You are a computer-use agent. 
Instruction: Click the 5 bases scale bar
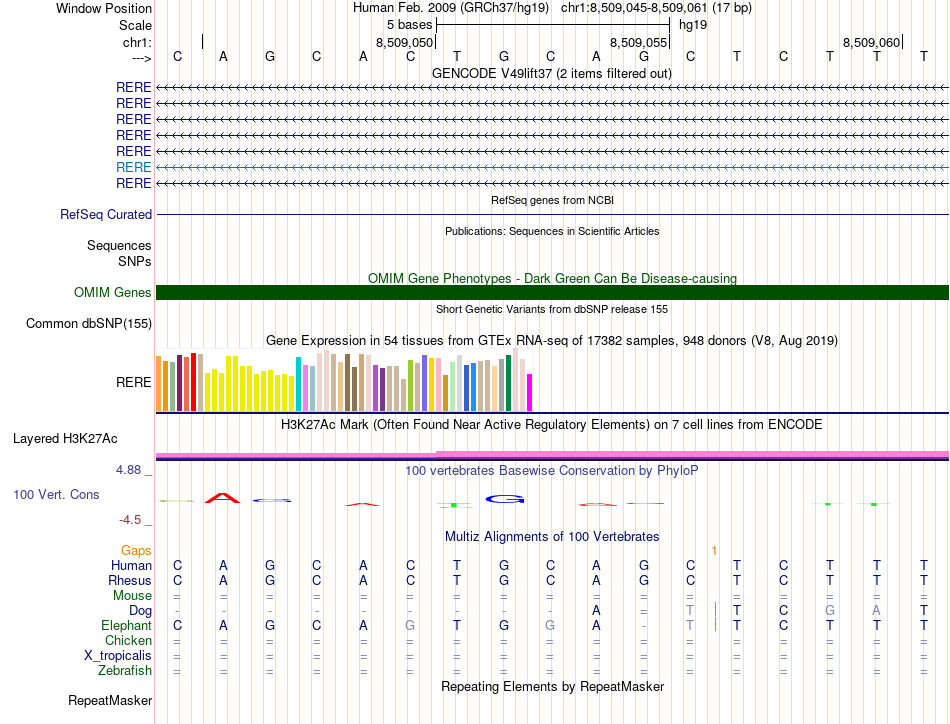click(553, 25)
